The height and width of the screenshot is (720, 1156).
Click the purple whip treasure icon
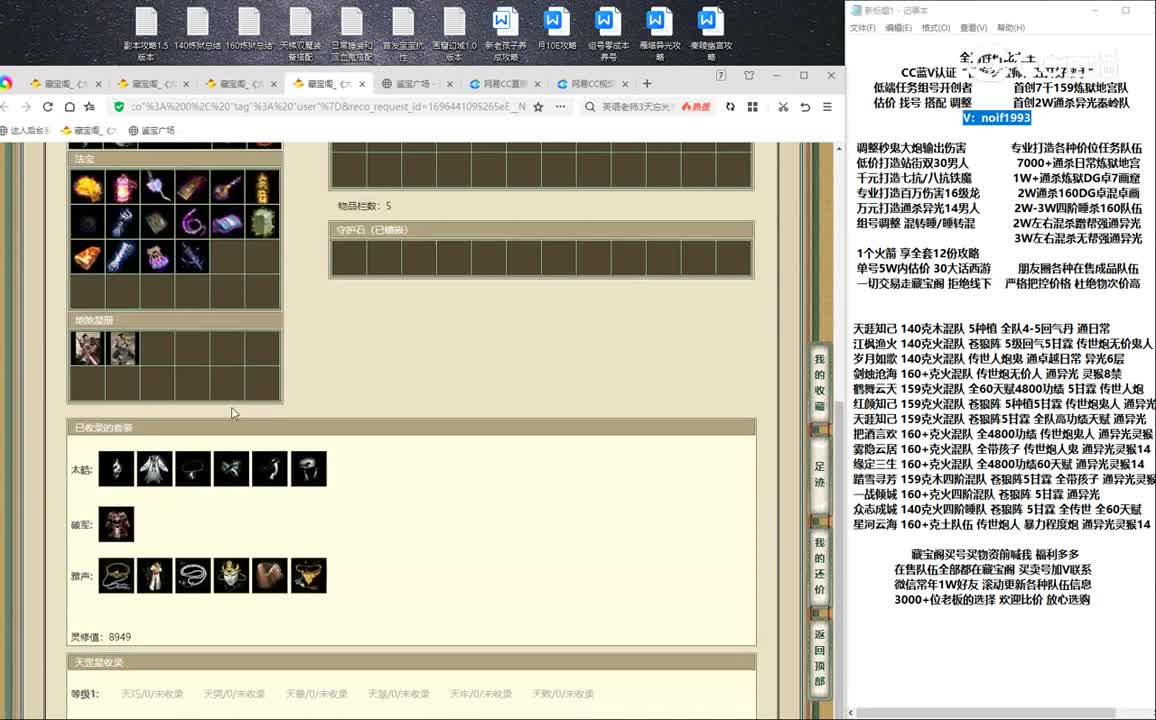pyautogui.click(x=192, y=222)
